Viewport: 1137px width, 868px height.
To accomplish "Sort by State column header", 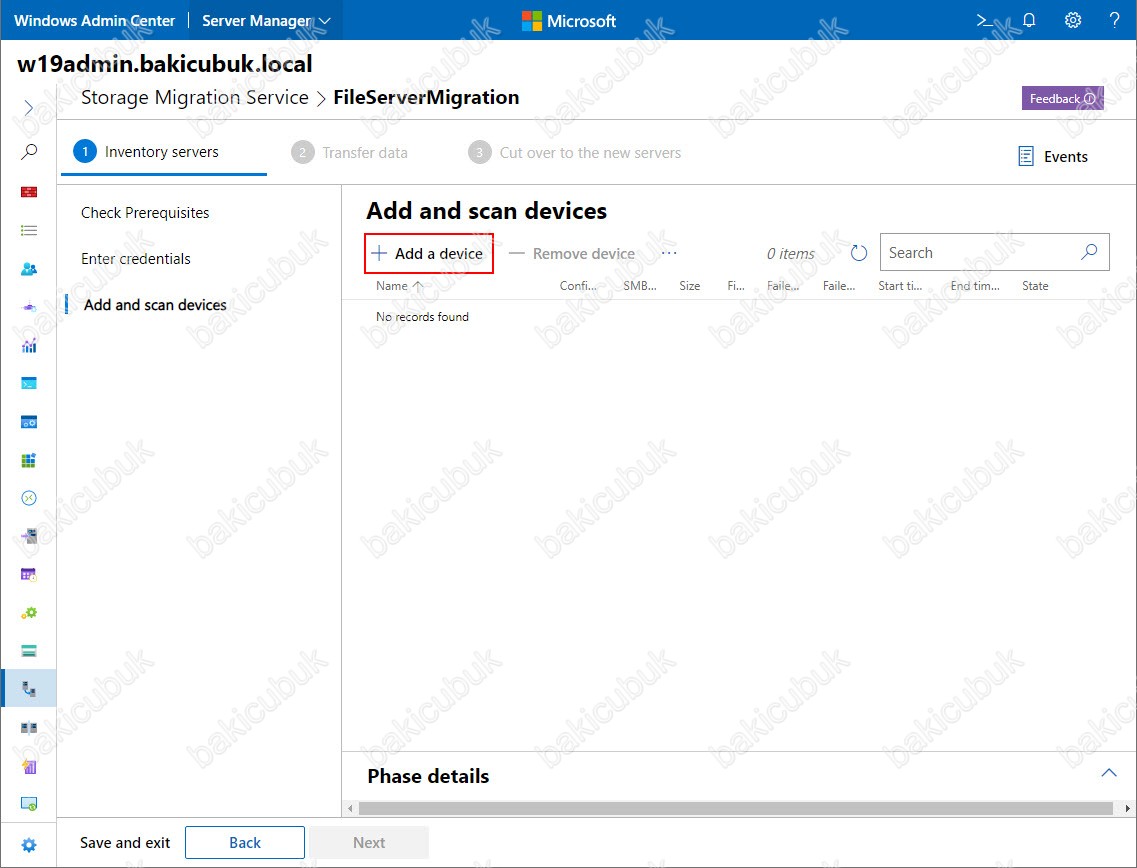I will click(1035, 286).
